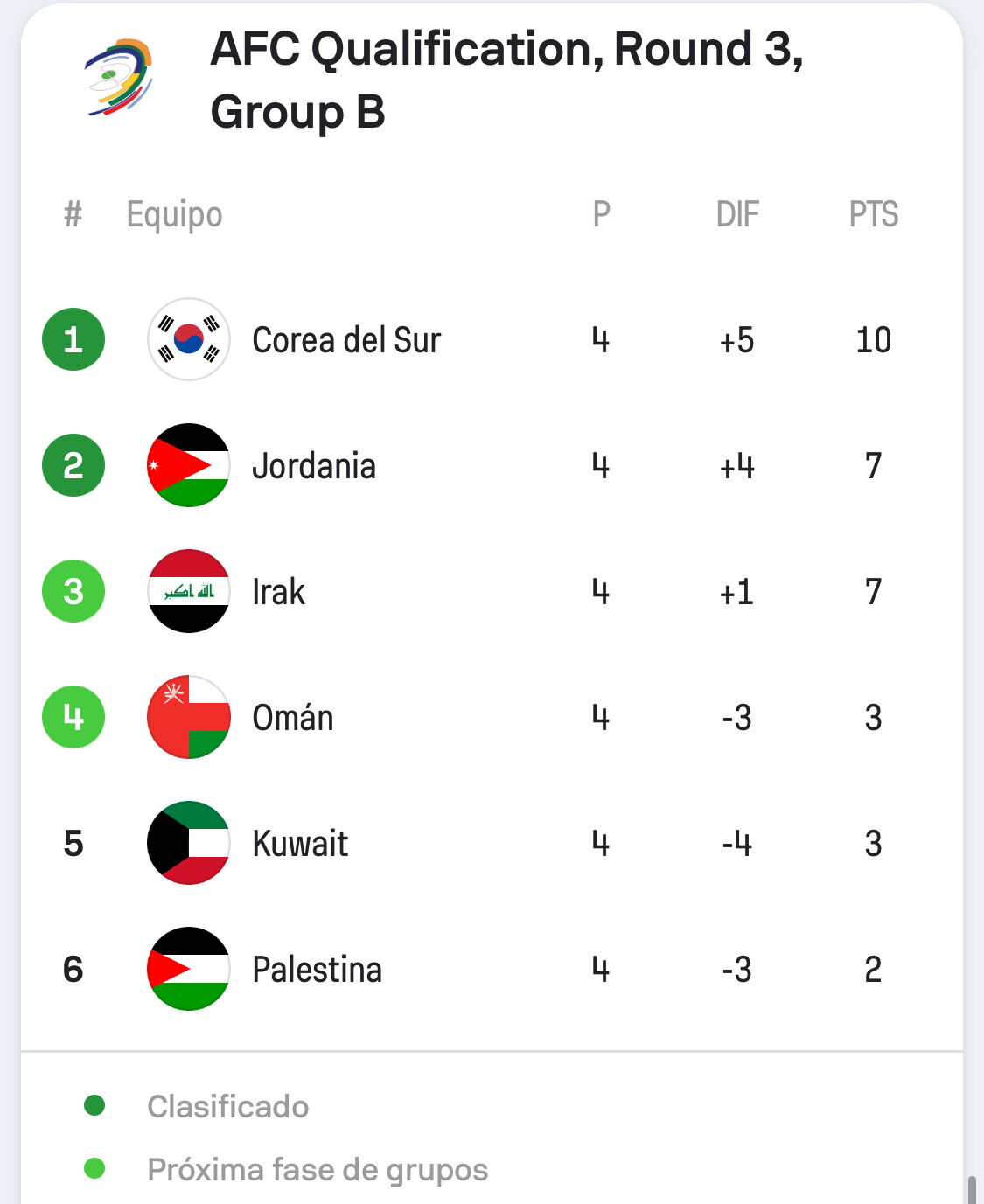
Task: Click the DIF column header
Action: coord(737,214)
